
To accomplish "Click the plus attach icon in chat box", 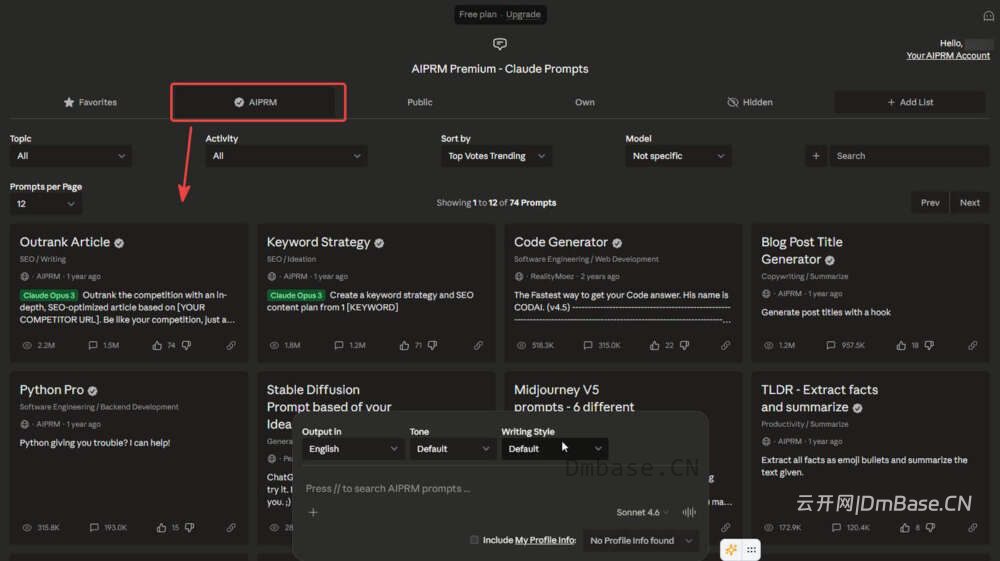I will (x=313, y=512).
